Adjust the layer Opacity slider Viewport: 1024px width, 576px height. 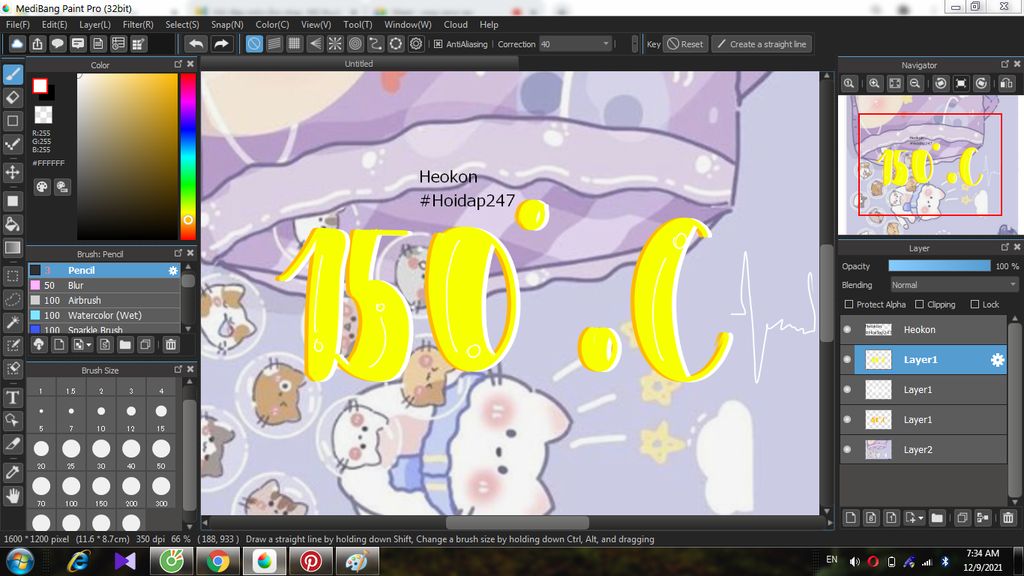pos(939,266)
